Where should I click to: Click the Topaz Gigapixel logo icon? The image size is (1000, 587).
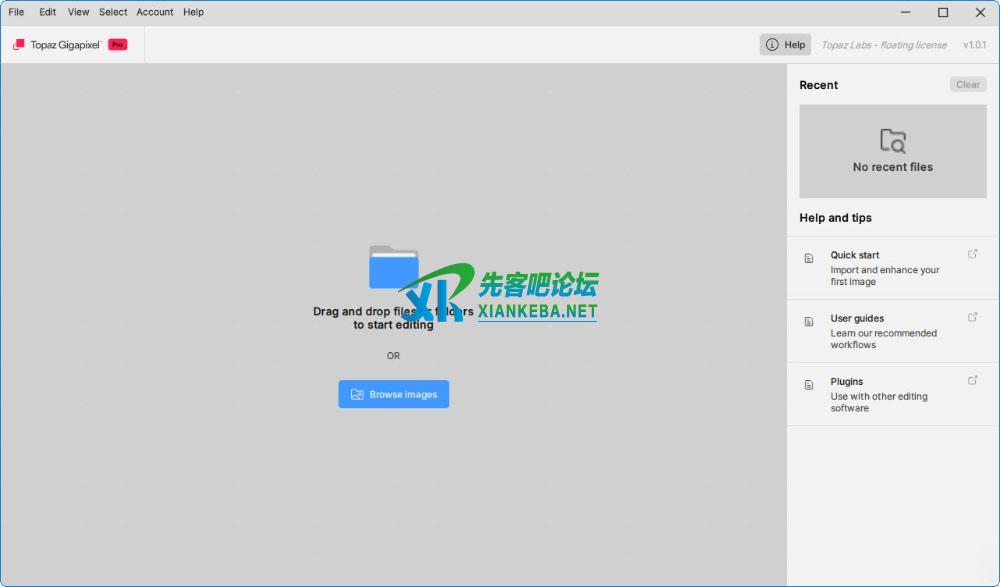[18, 45]
